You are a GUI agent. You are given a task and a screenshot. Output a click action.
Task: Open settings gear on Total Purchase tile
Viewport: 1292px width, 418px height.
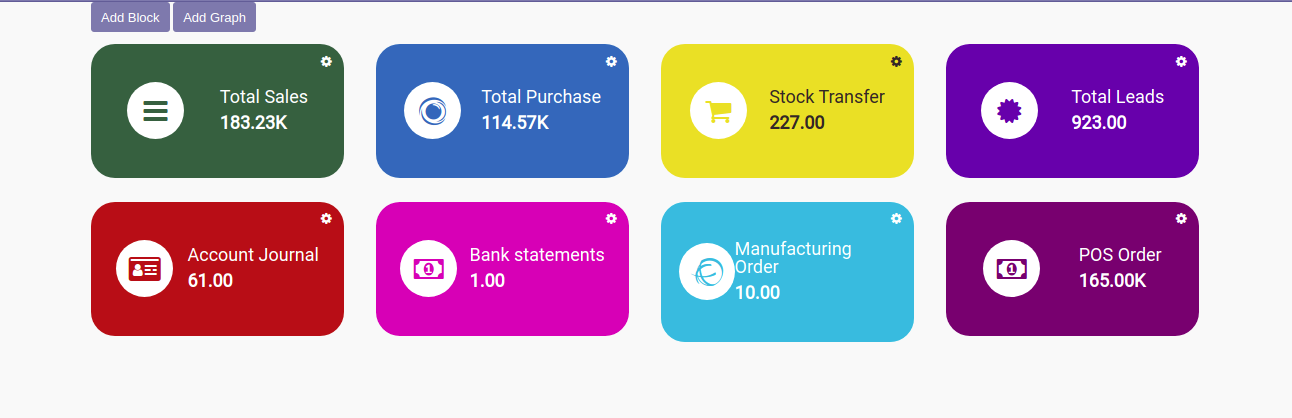611,61
